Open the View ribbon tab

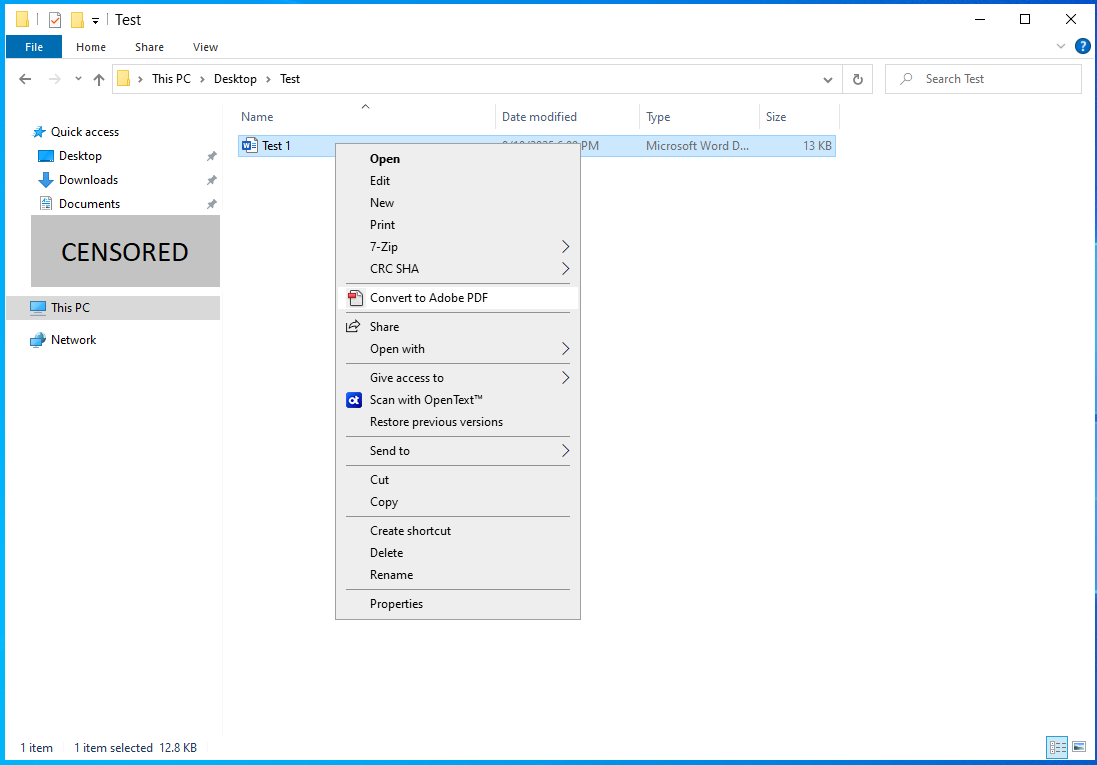pyautogui.click(x=205, y=47)
